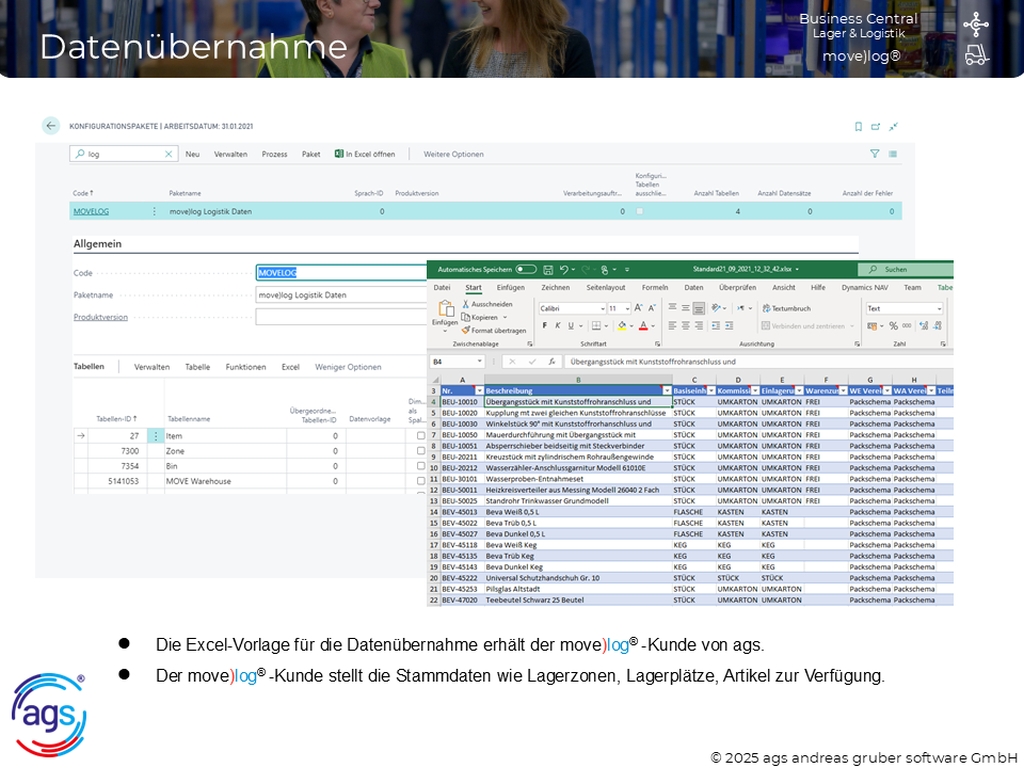Open the Seitenlayout tab
Screen dimensions: 1024x768
(605, 287)
